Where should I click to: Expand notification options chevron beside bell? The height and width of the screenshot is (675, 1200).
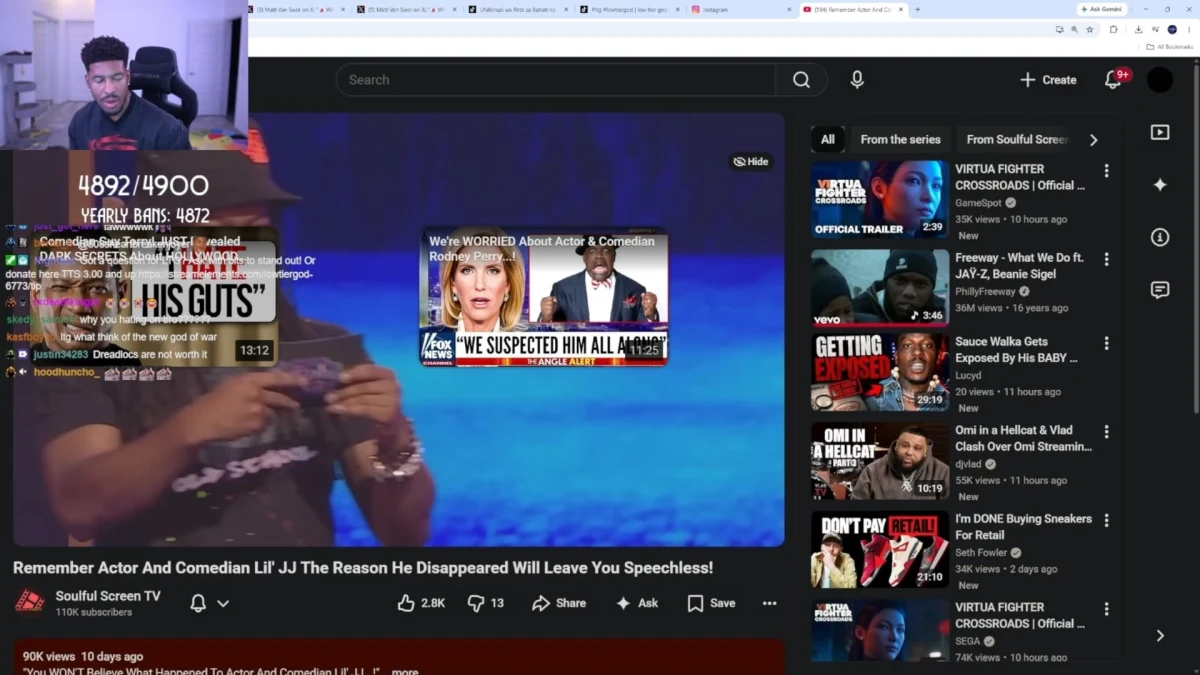[223, 603]
